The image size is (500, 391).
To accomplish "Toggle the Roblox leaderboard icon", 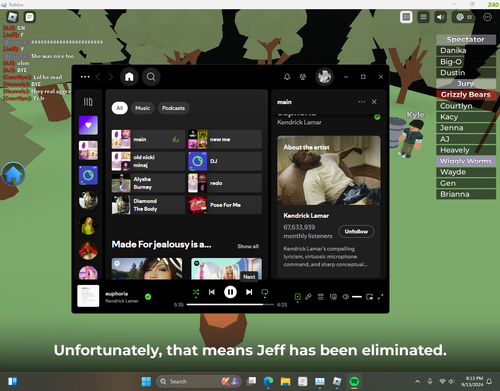I will coord(406,17).
